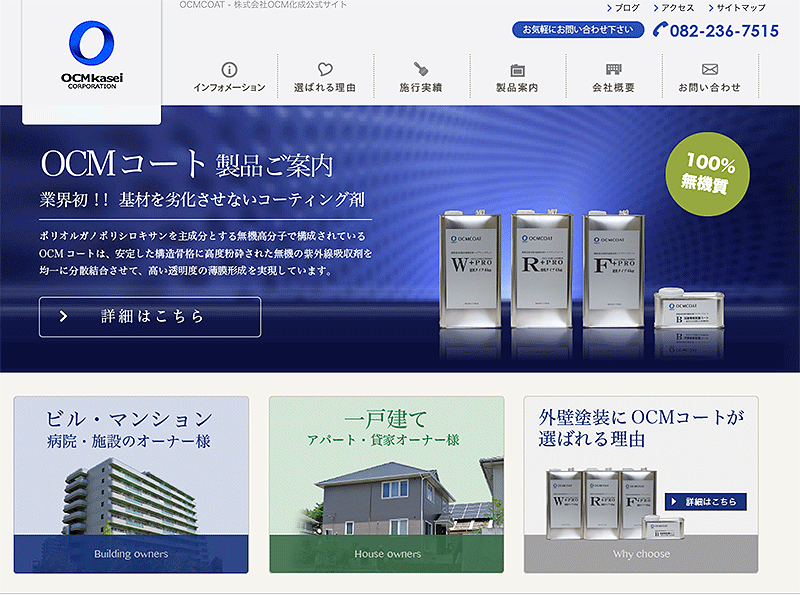Click the W+PRO can in the hero banner
Image resolution: width=800 pixels, height=595 pixels.
coord(470,269)
